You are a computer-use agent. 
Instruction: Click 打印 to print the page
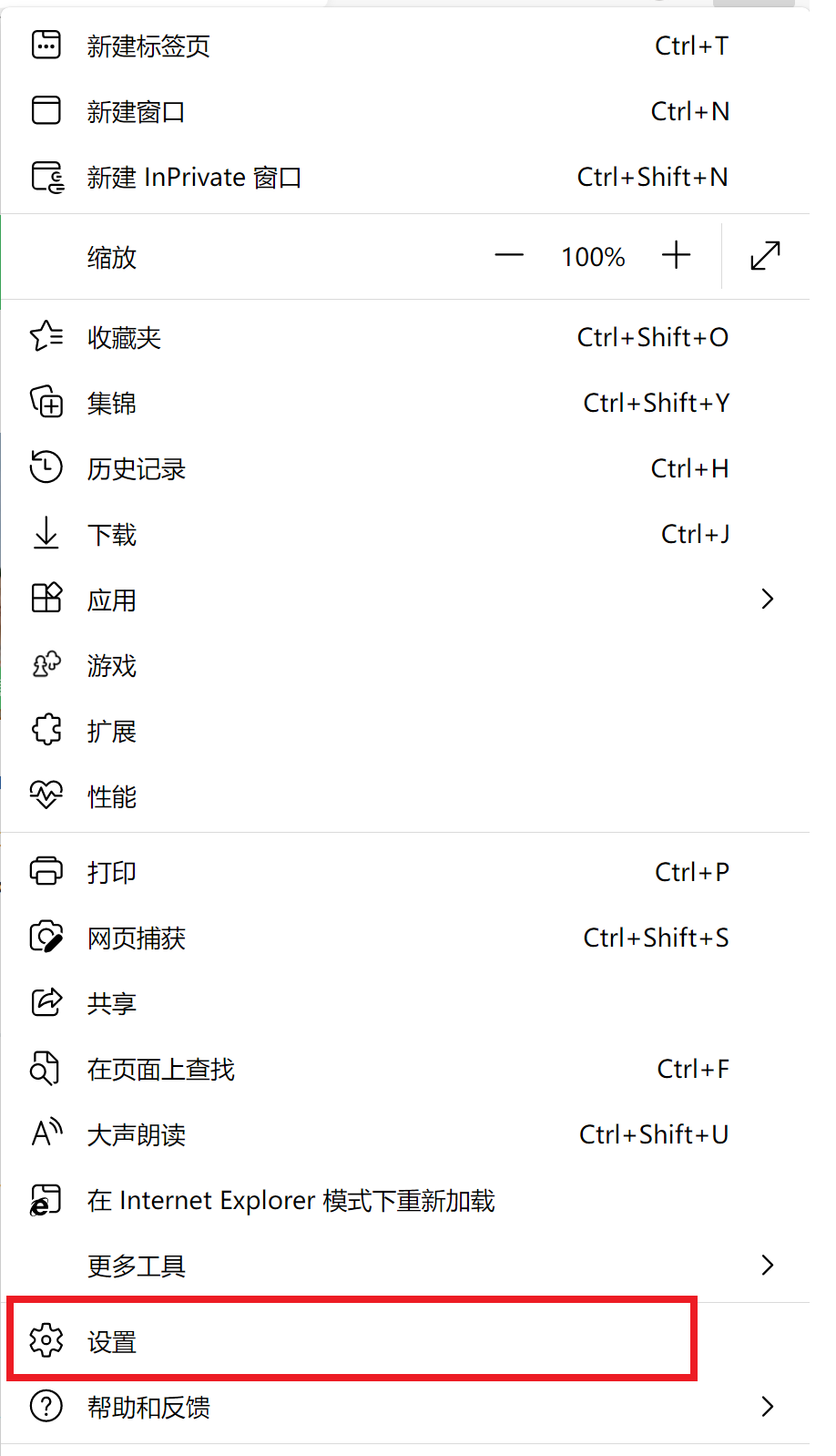[111, 872]
